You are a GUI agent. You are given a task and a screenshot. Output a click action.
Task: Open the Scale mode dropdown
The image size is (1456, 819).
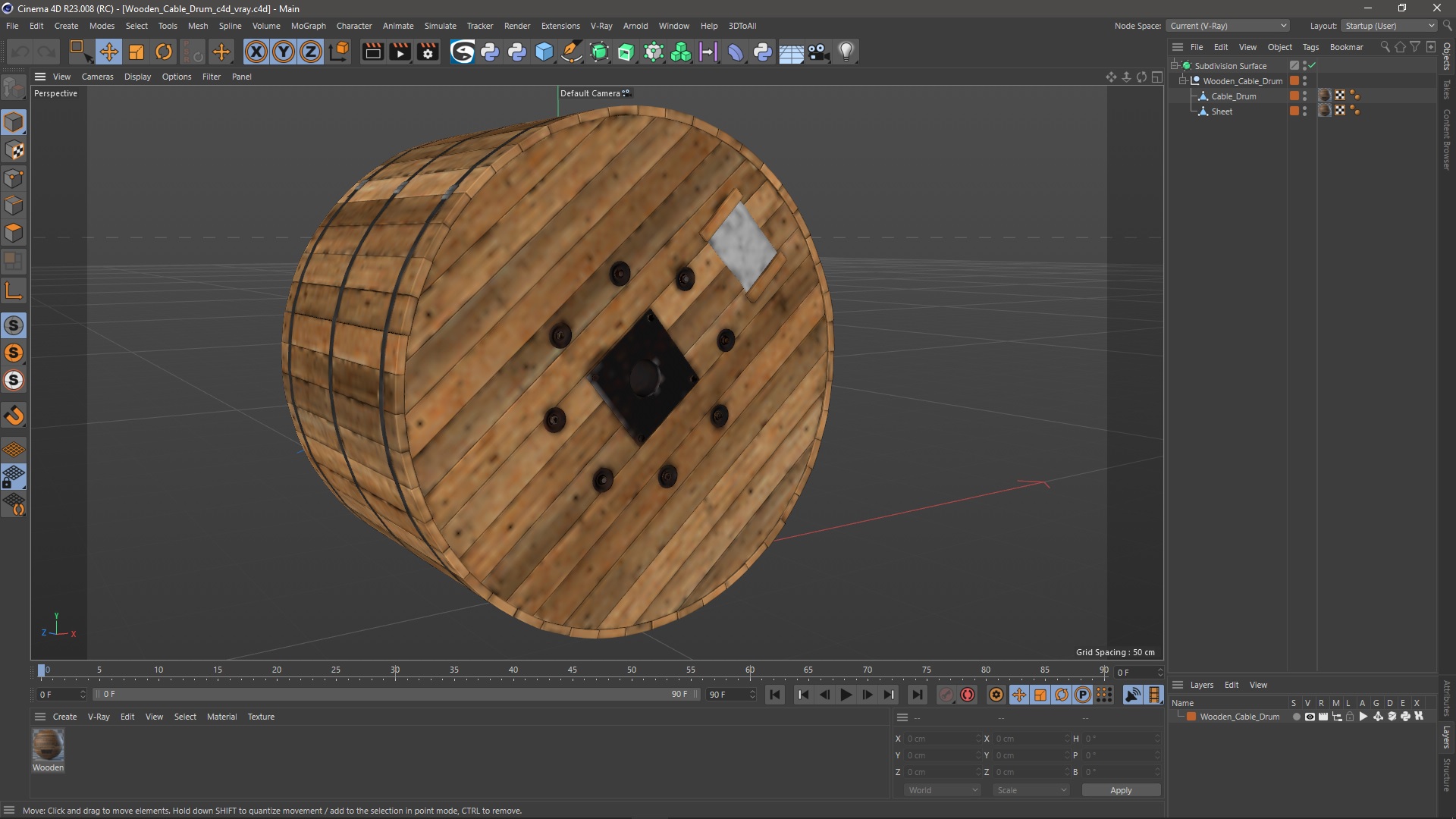point(1031,790)
